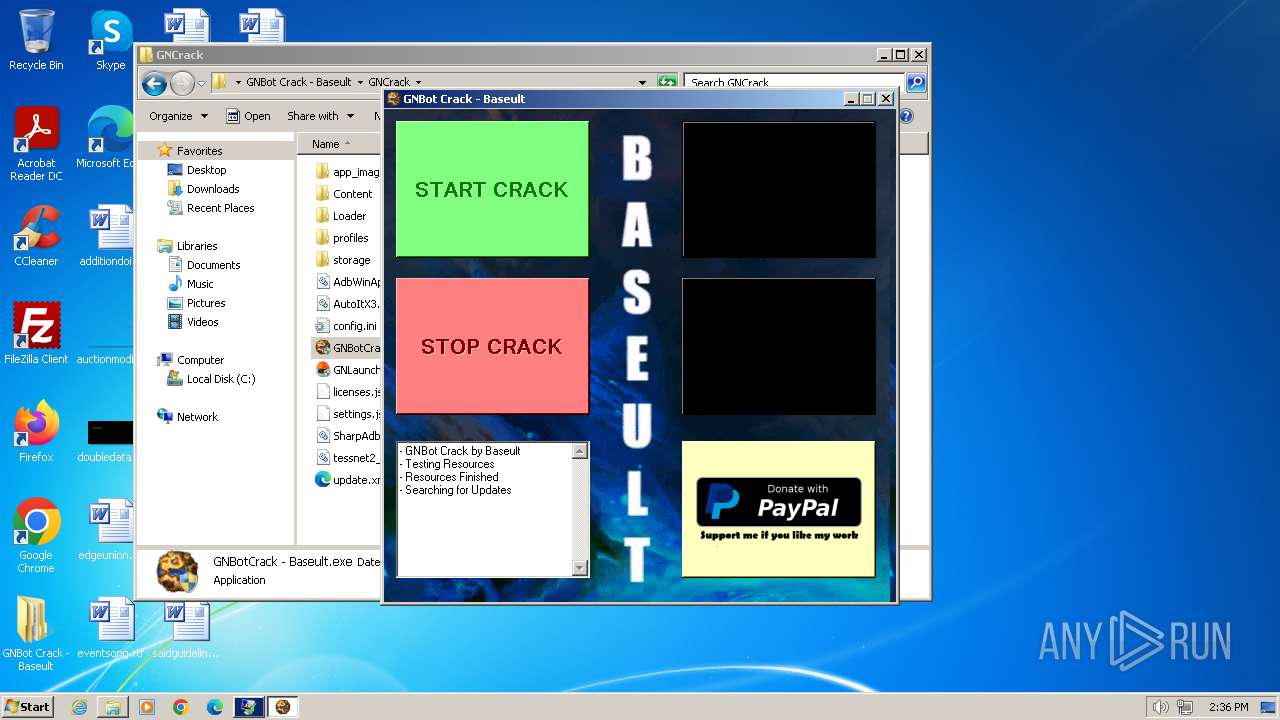Viewport: 1280px width, 720px height.
Task: Expand the GNBot Crack - Baseult breadcrumb arrow
Action: (x=360, y=82)
